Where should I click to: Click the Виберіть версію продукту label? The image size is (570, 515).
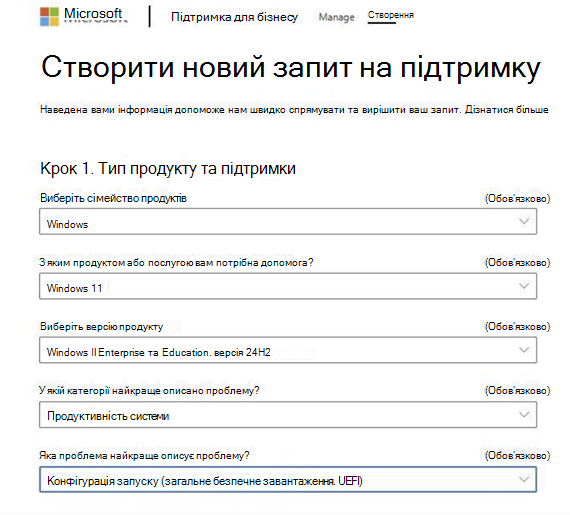[101, 326]
